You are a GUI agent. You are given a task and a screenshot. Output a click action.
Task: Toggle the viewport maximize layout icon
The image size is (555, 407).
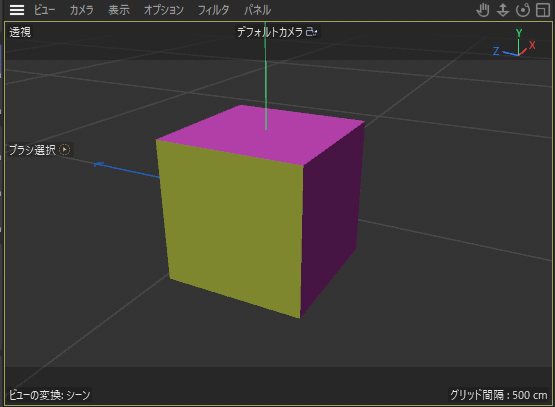point(543,10)
